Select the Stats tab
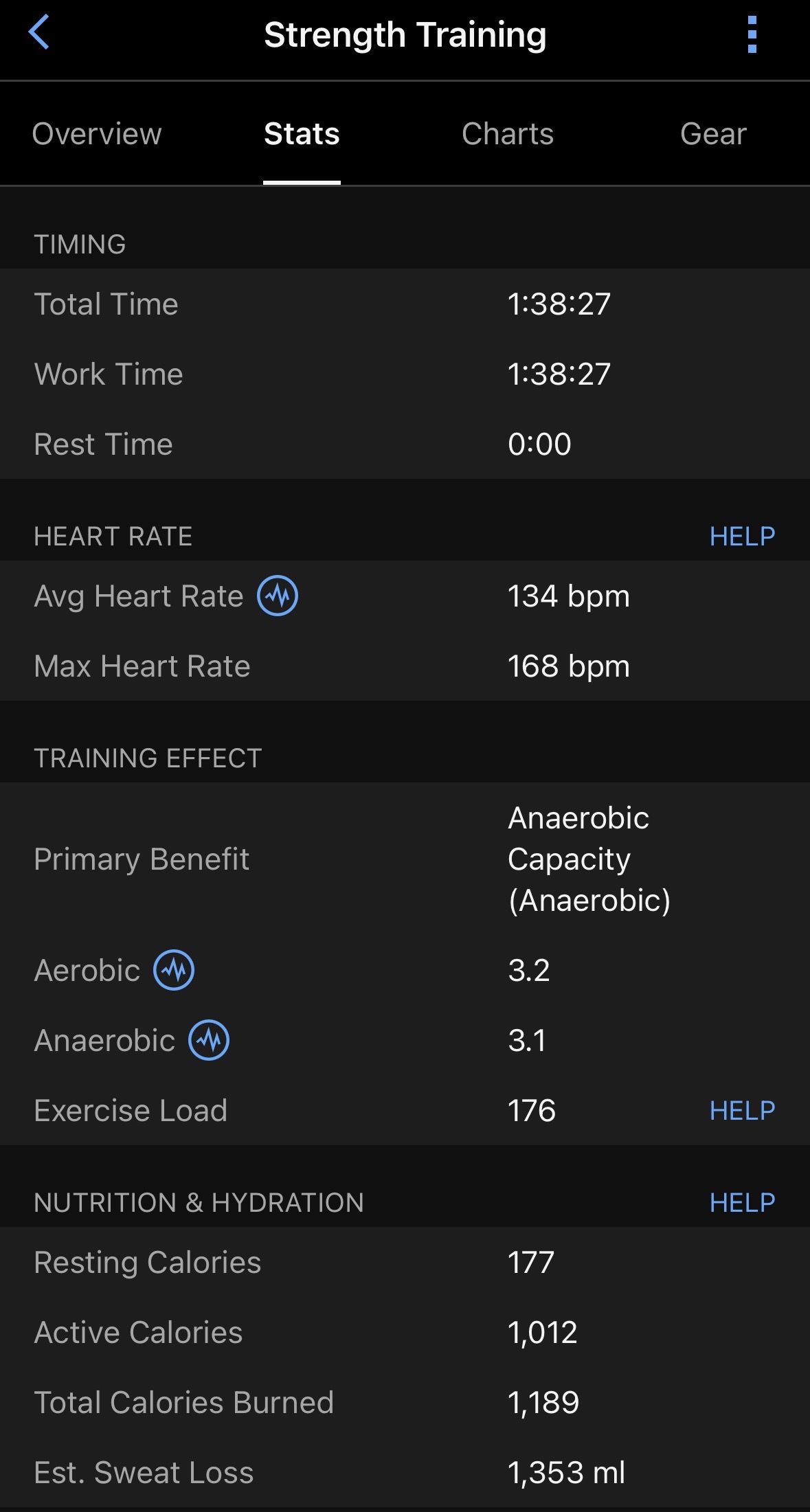The height and width of the screenshot is (1512, 810). [302, 133]
